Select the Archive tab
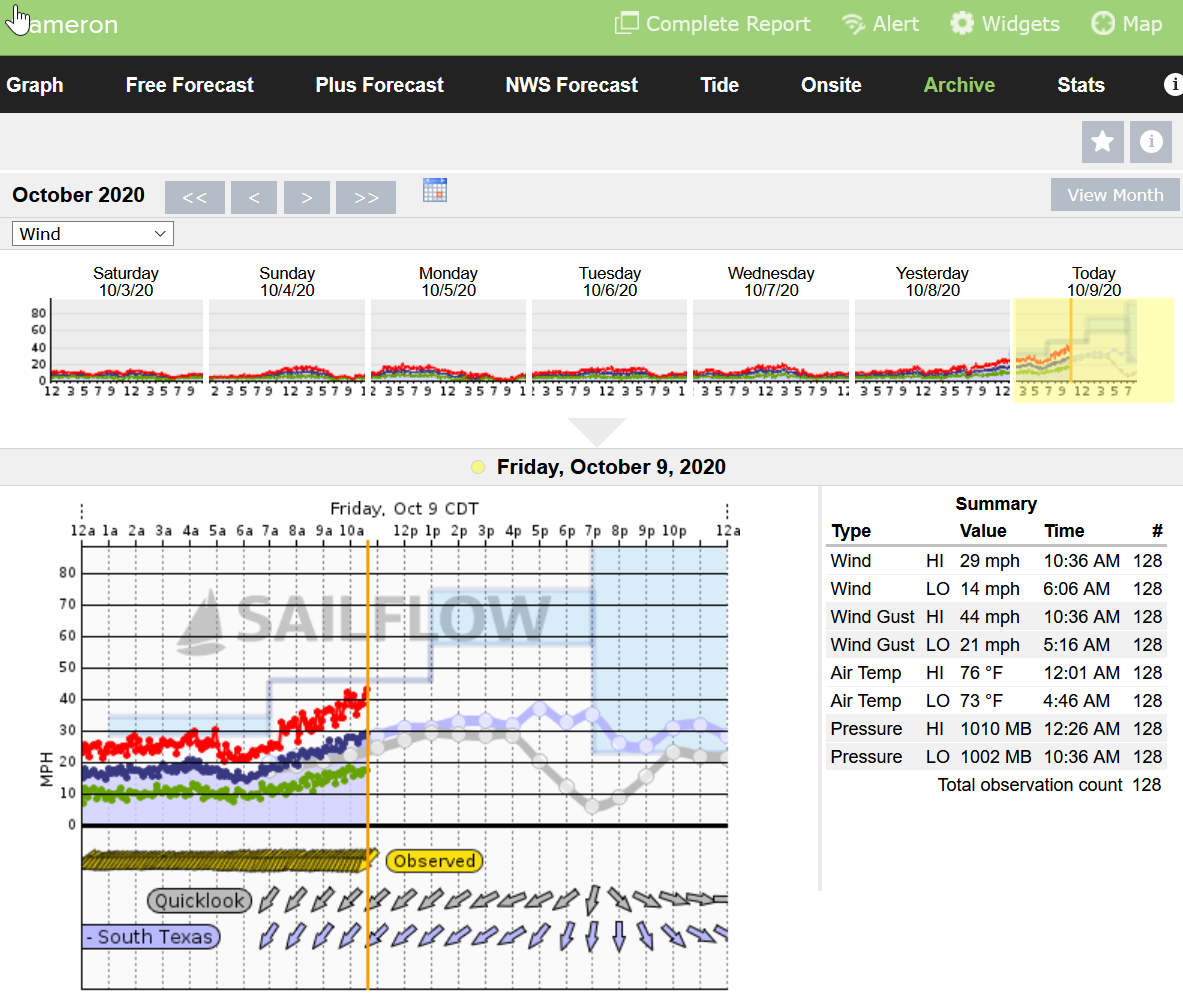 coord(959,85)
